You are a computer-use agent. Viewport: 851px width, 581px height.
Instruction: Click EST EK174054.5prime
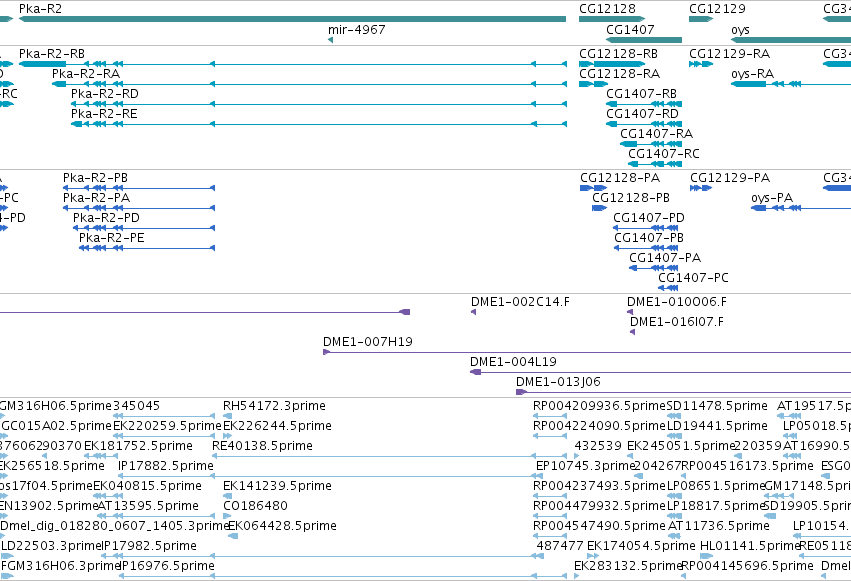641,546
